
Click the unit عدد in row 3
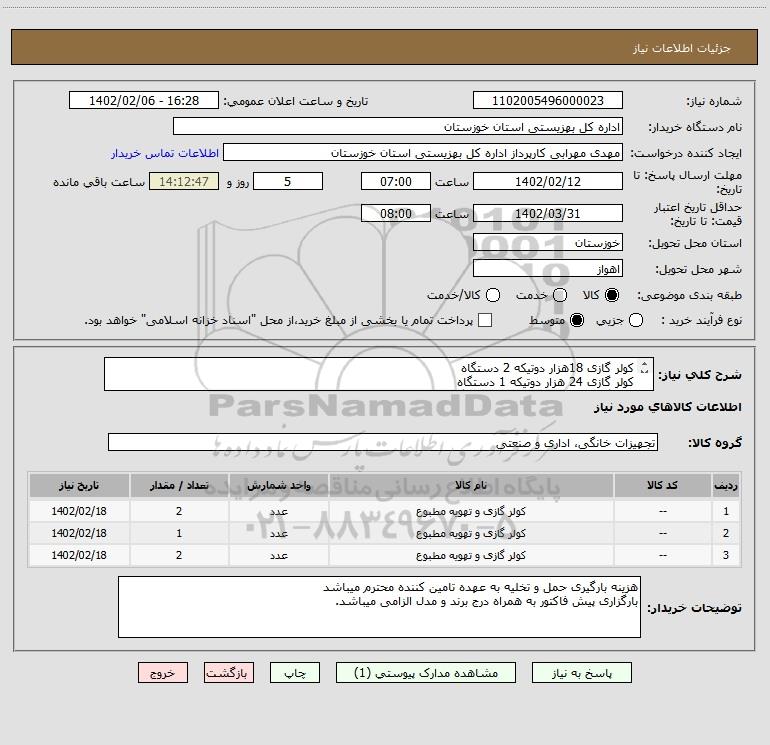pos(278,555)
